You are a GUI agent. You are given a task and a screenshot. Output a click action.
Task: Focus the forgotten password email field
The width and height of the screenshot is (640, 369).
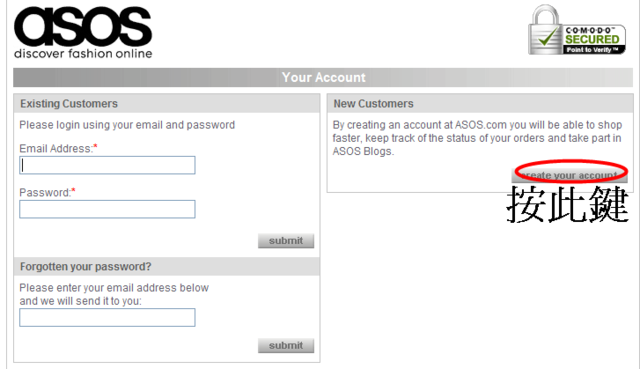[x=107, y=318]
